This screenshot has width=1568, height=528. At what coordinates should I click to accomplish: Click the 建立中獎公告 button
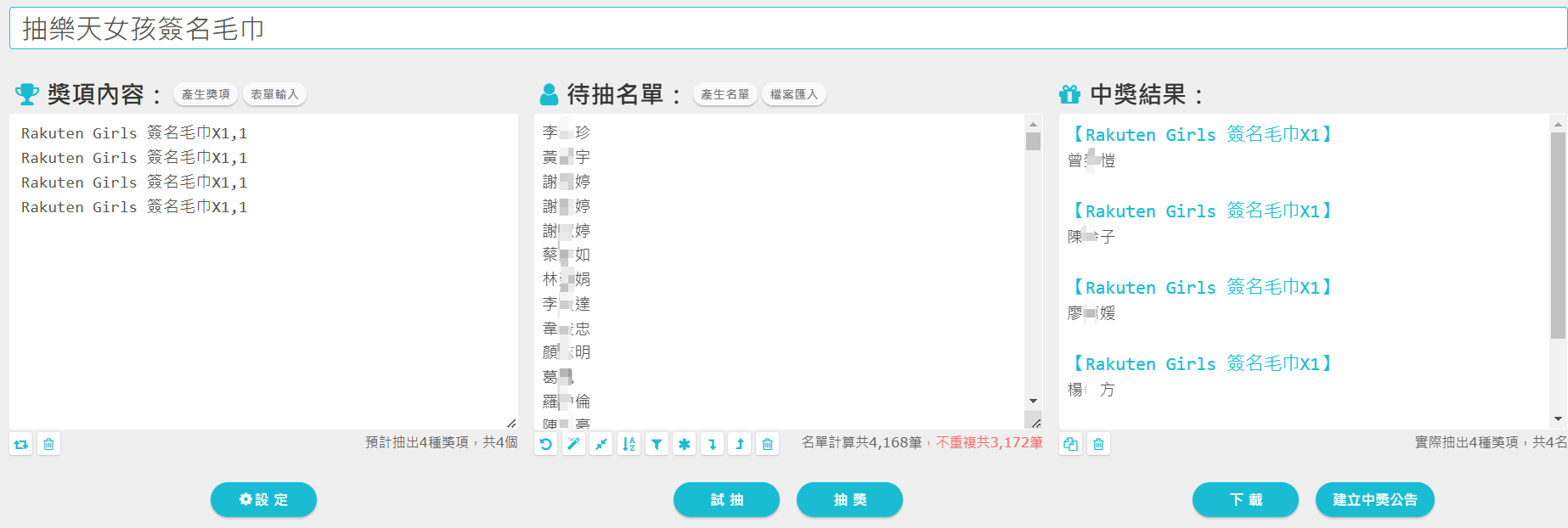1374,499
